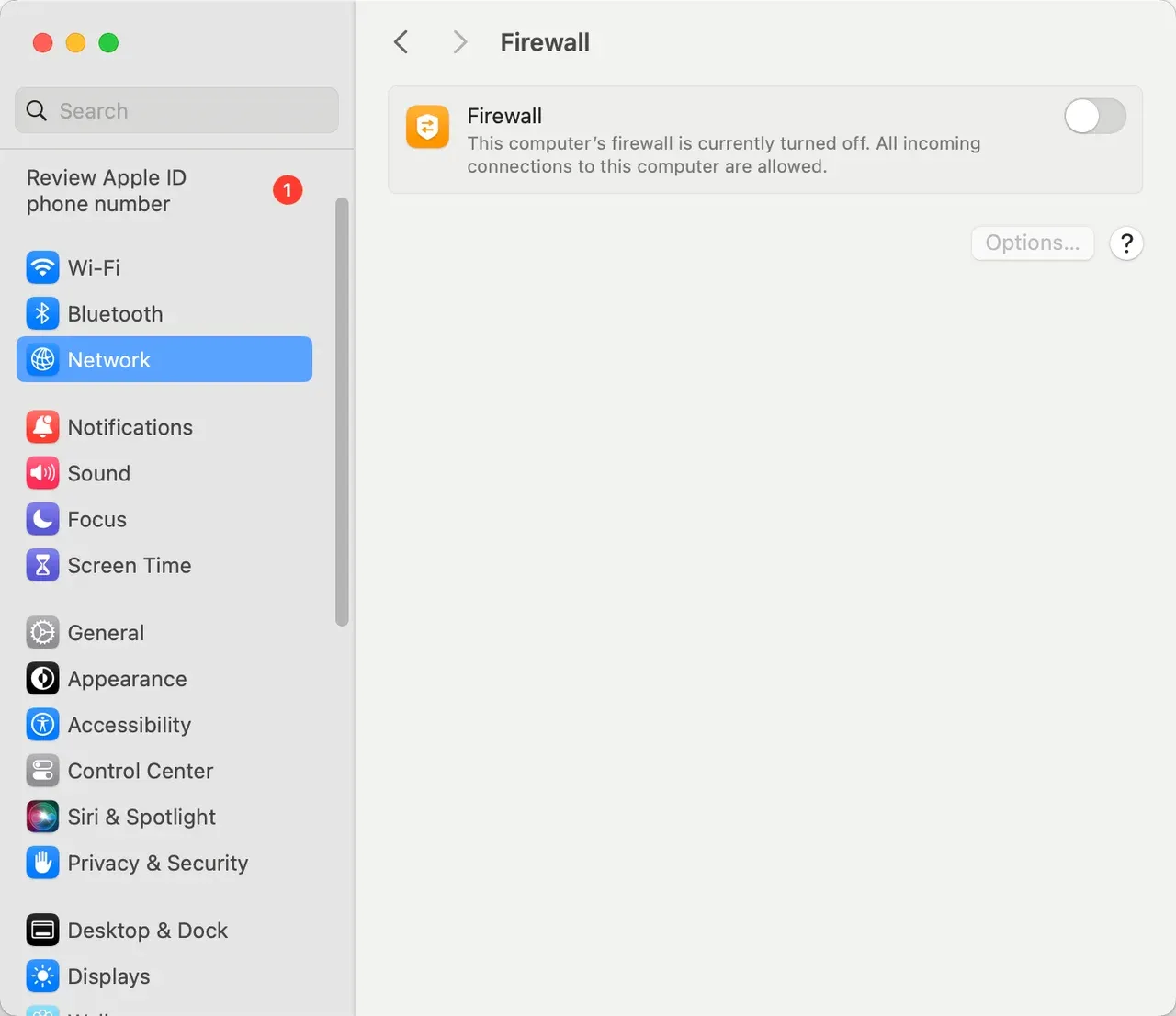Screen dimensions: 1176x1016
Task: Click the Desktop & Dock icon
Action: [42, 931]
